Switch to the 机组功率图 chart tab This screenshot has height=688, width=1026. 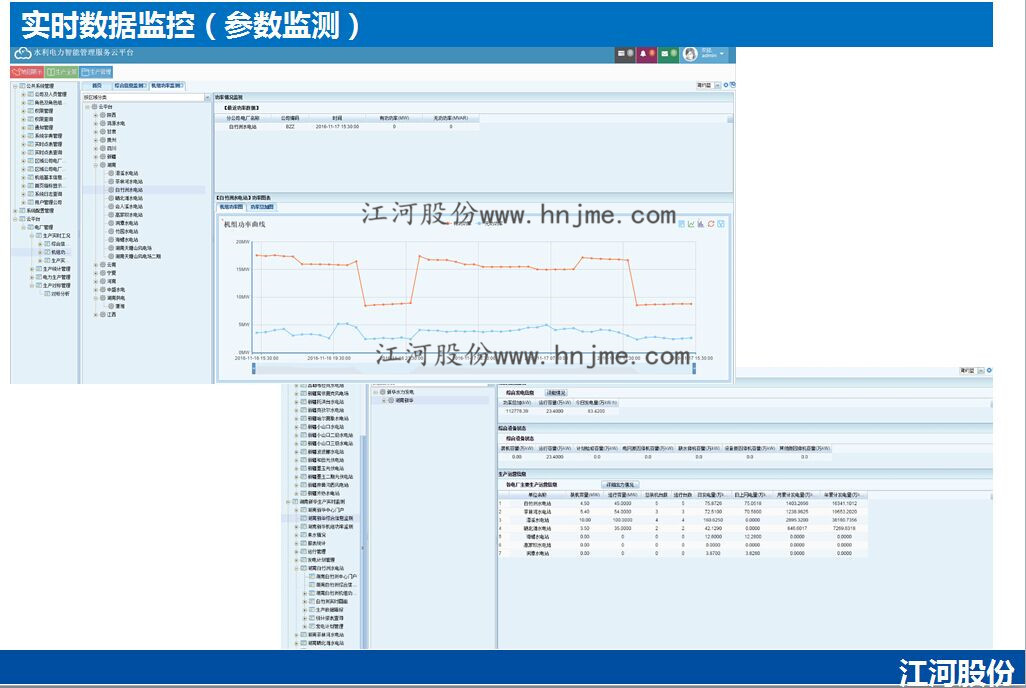(231, 207)
